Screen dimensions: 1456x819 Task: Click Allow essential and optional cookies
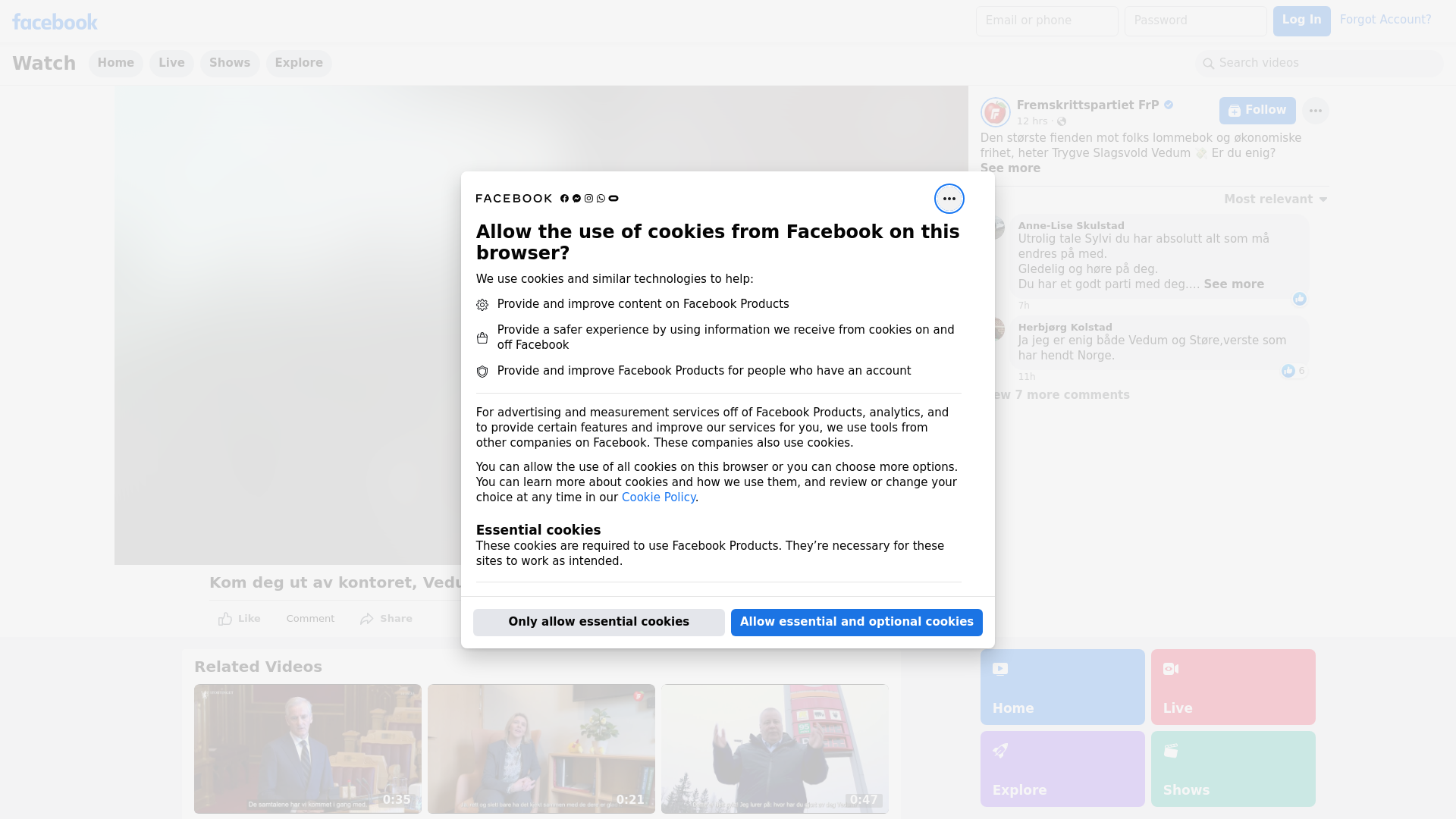click(857, 622)
